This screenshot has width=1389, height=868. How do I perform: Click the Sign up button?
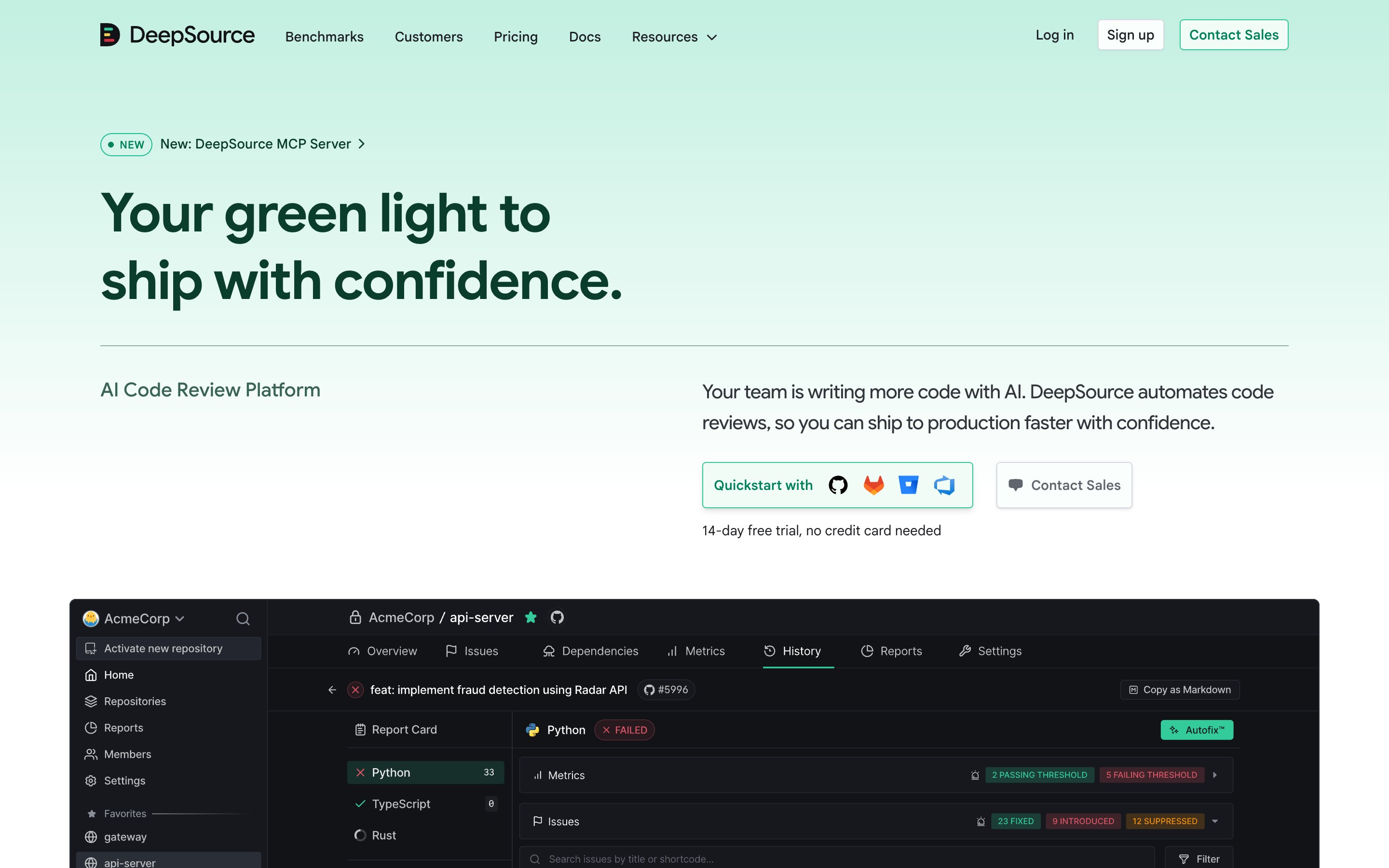1130,35
